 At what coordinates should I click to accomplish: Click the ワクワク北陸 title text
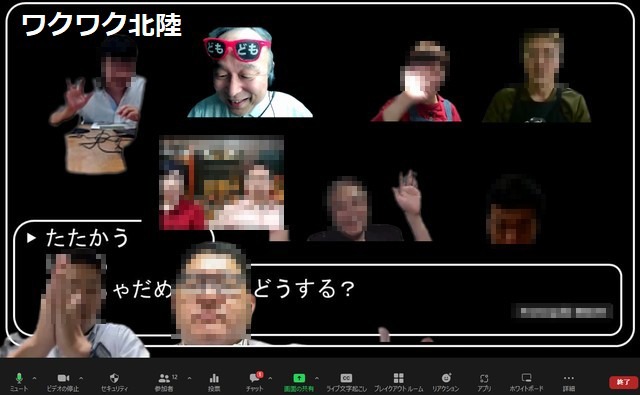[x=102, y=24]
